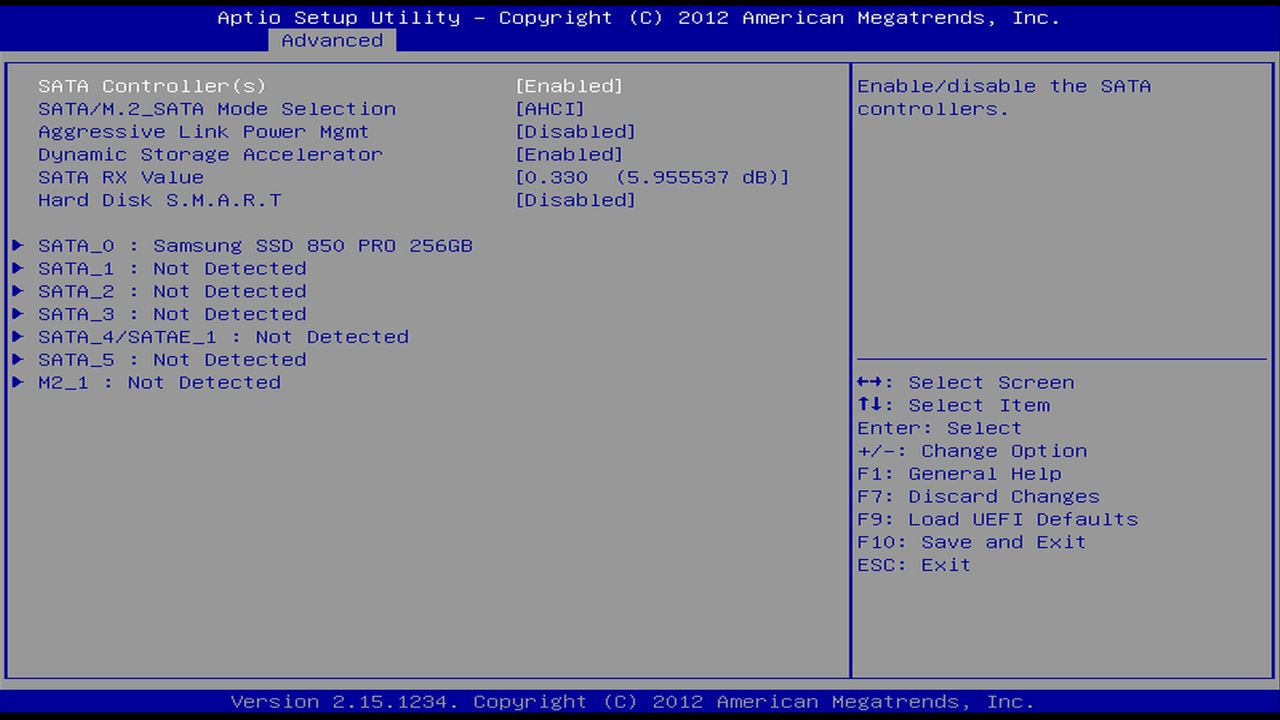
Task: Click the help text about SATA controllers
Action: (x=1004, y=98)
